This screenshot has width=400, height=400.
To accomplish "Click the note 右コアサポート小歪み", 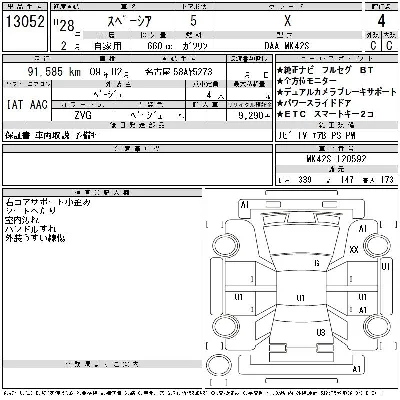I will pos(48,202).
